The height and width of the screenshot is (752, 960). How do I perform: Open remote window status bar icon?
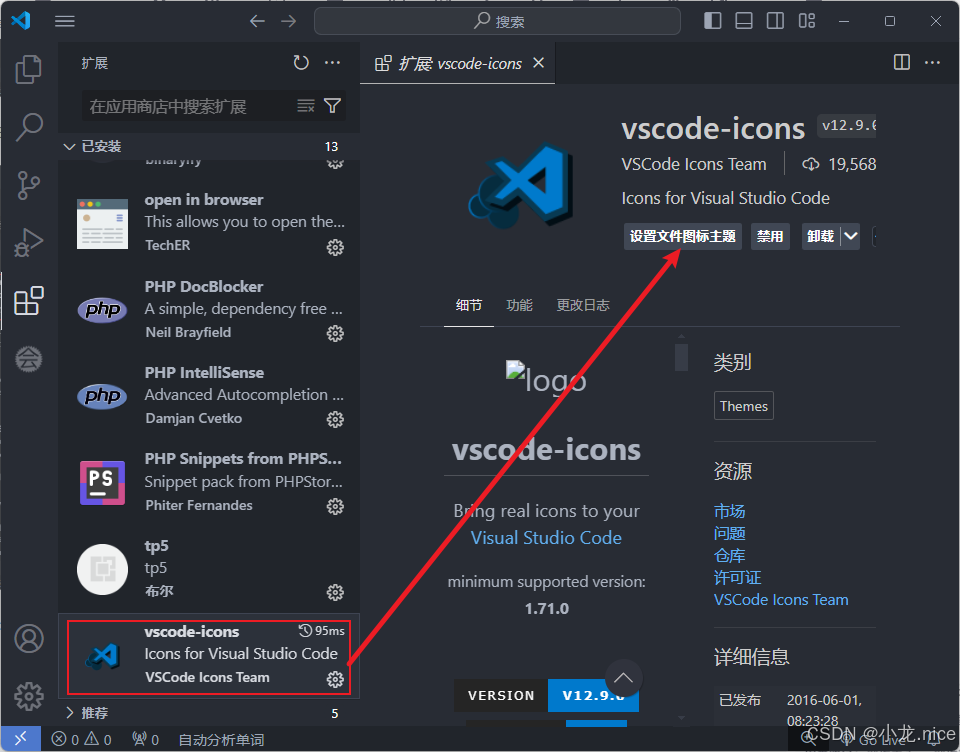click(21, 739)
